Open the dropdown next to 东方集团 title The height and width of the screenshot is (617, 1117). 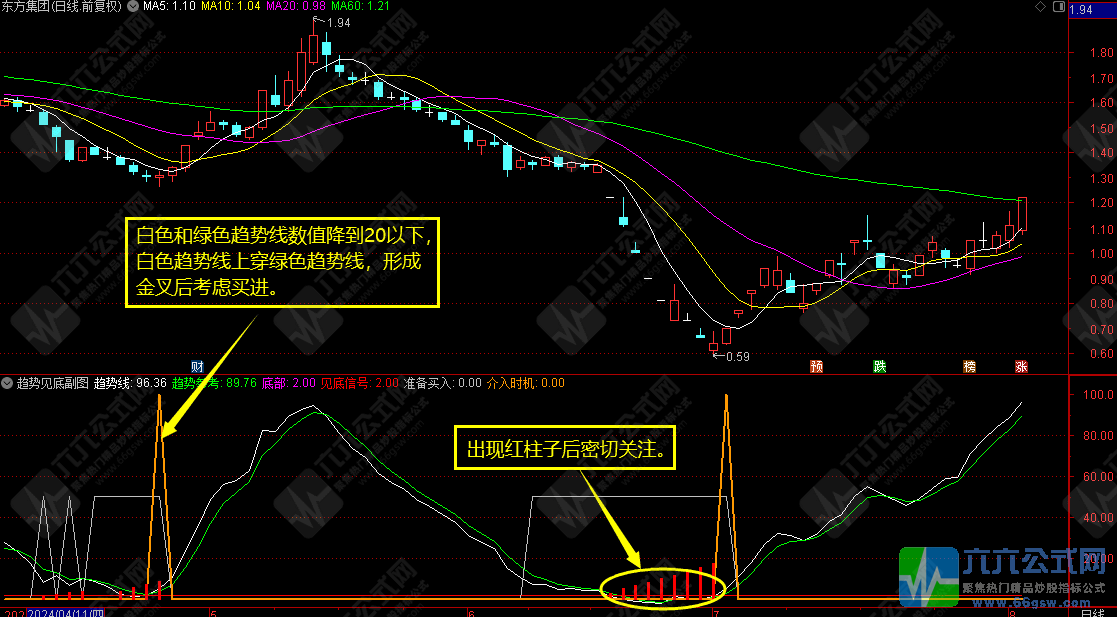135,6
